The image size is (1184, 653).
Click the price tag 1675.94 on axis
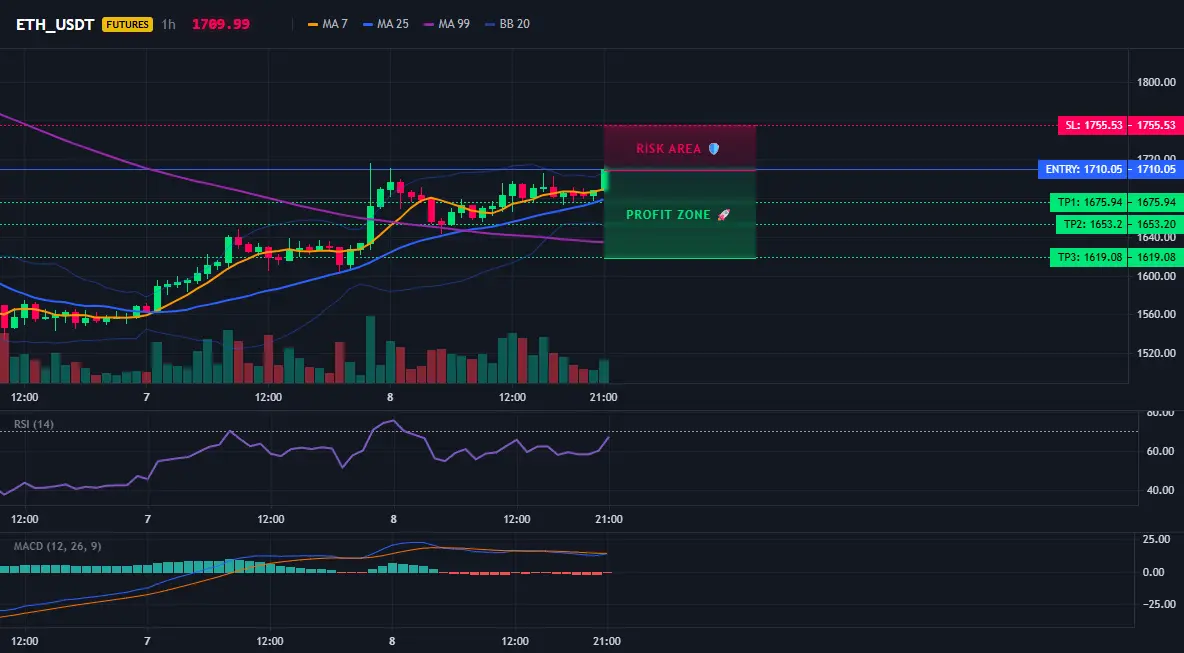[1156, 202]
